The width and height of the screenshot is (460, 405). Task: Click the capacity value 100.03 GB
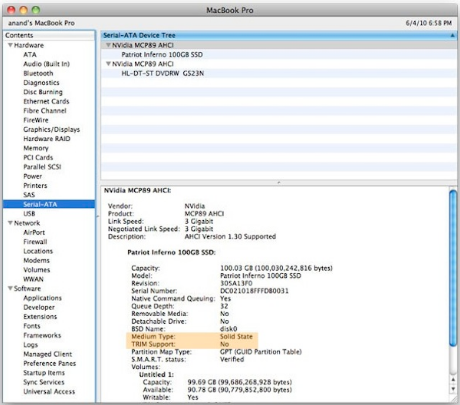coord(236,268)
